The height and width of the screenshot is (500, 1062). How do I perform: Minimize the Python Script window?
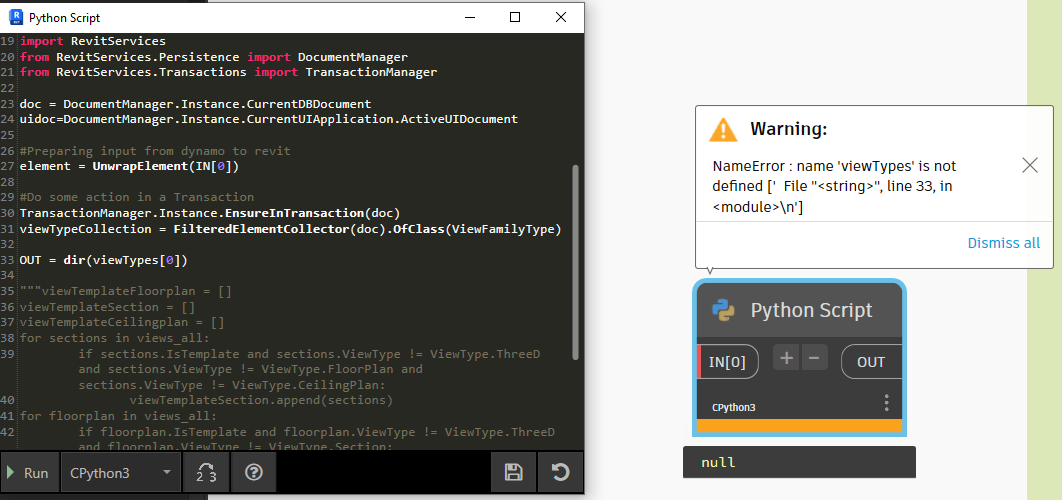[x=469, y=18]
